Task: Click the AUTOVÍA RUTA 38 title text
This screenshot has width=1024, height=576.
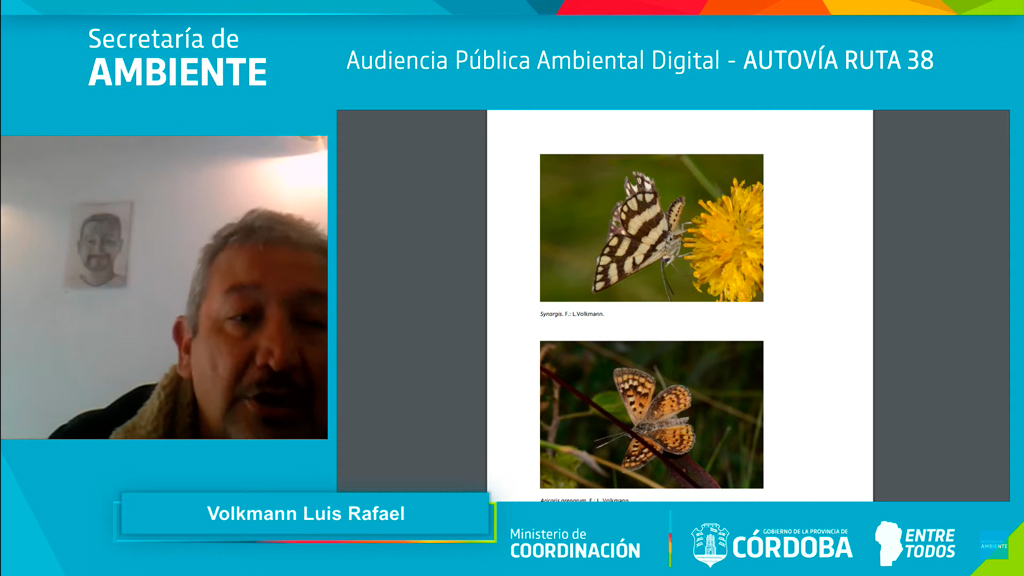Action: 838,60
